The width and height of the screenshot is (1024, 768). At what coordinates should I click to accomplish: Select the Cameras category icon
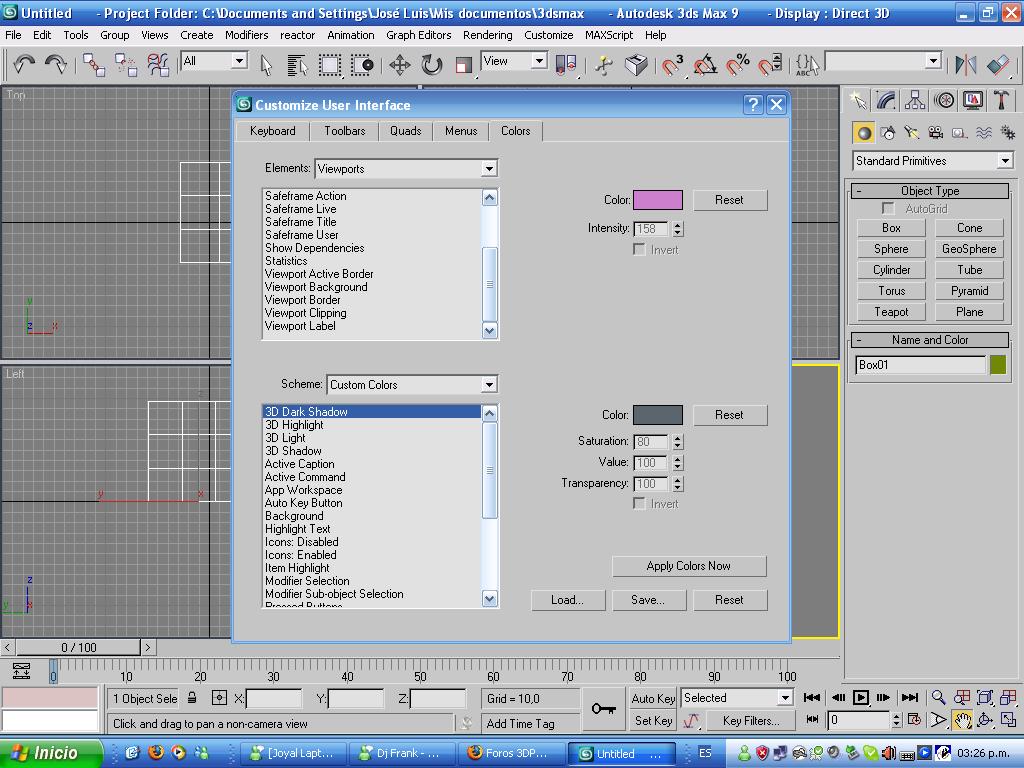coord(936,133)
